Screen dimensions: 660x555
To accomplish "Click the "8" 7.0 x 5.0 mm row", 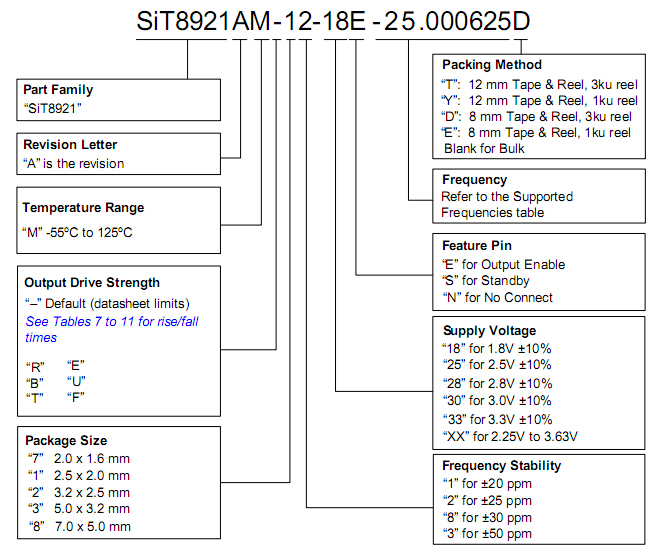I will [x=80, y=526].
